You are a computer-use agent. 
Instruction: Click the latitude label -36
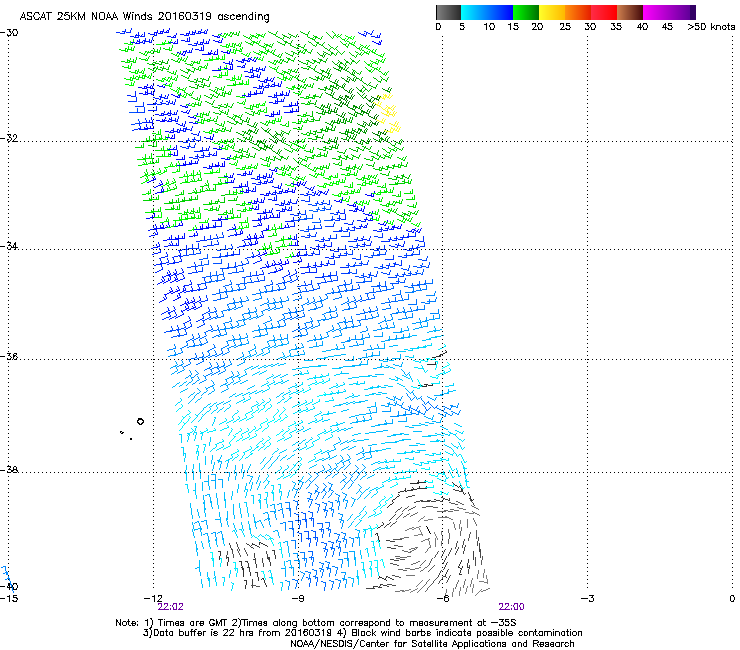pos(9,356)
